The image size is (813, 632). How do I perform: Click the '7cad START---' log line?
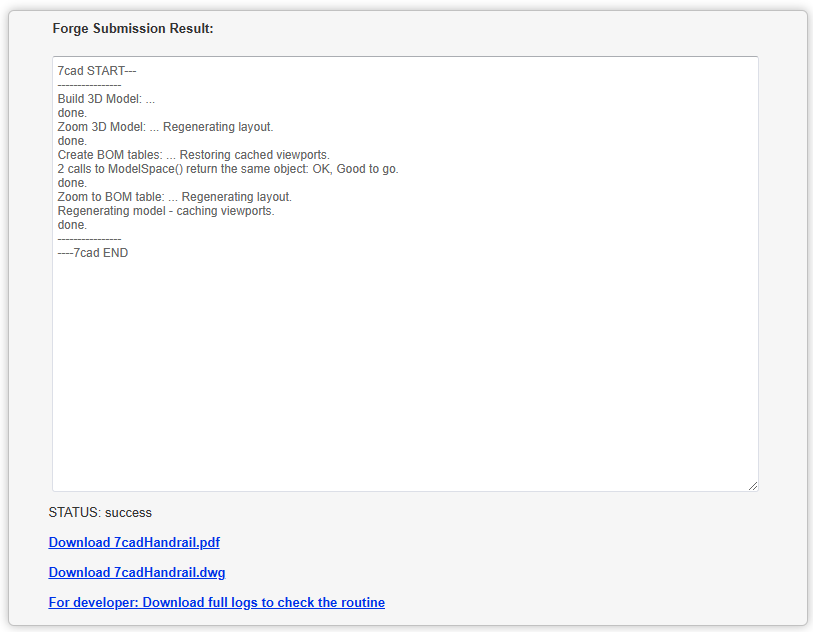coord(97,71)
